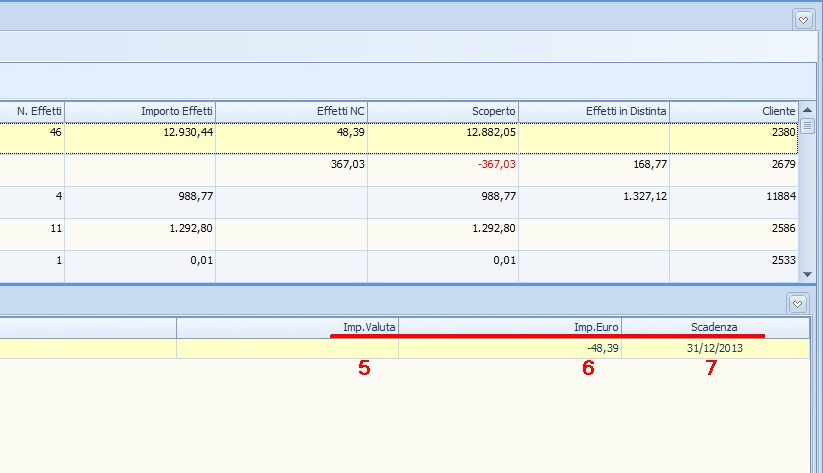The height and width of the screenshot is (473, 823).
Task: Select the Effetti in Distinta column header
Action: (594, 111)
